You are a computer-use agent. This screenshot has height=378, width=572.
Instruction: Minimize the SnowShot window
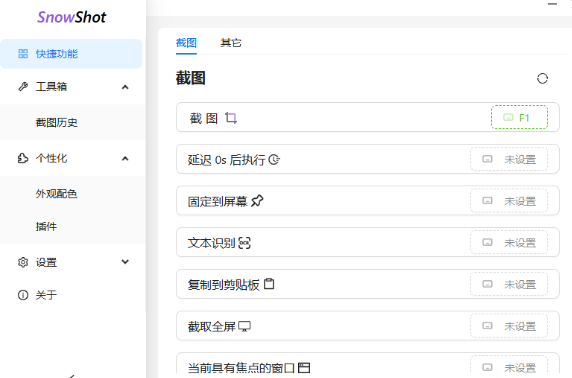coord(552,4)
